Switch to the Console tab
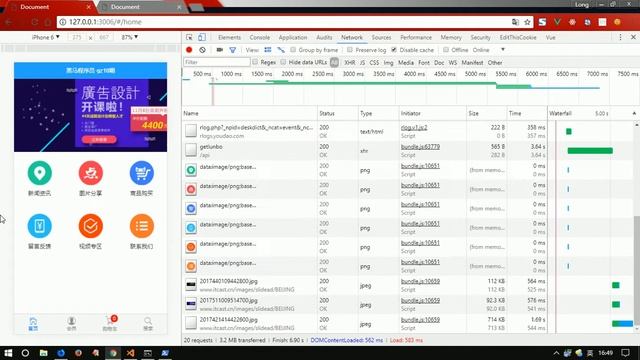The width and height of the screenshot is (640, 360). coord(260,37)
